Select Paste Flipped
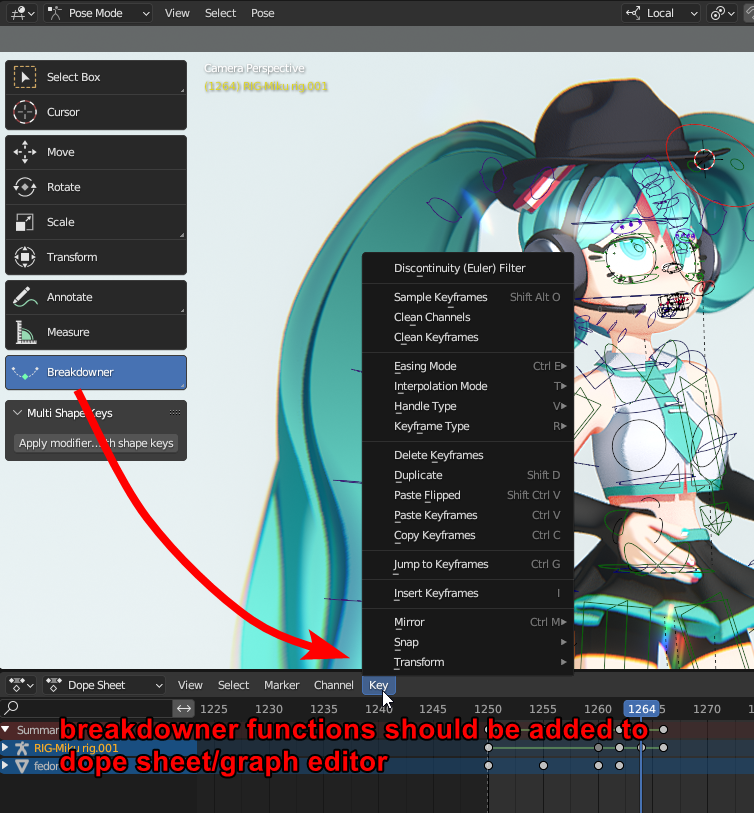This screenshot has height=813, width=754. point(468,495)
